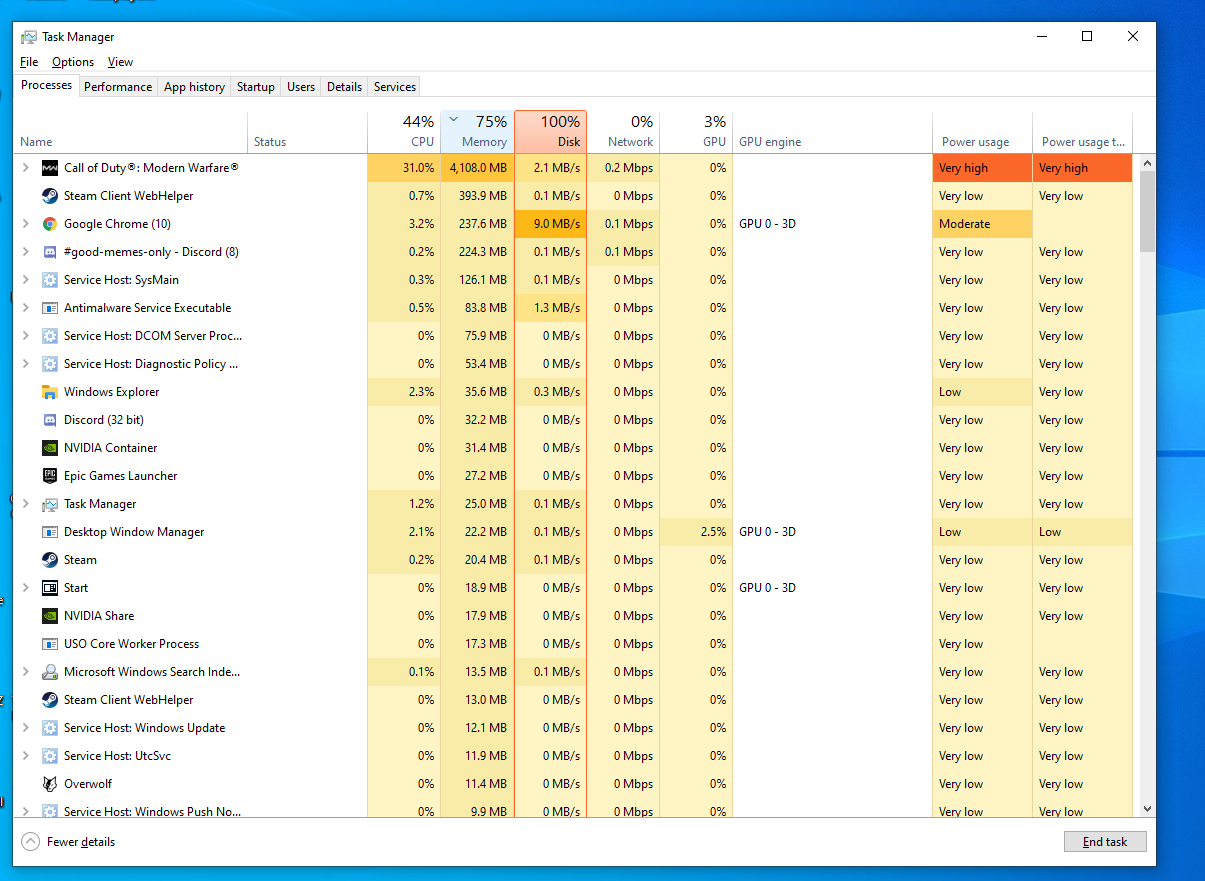Viewport: 1205px width, 881px height.
Task: Open the View menu
Action: pyautogui.click(x=120, y=62)
